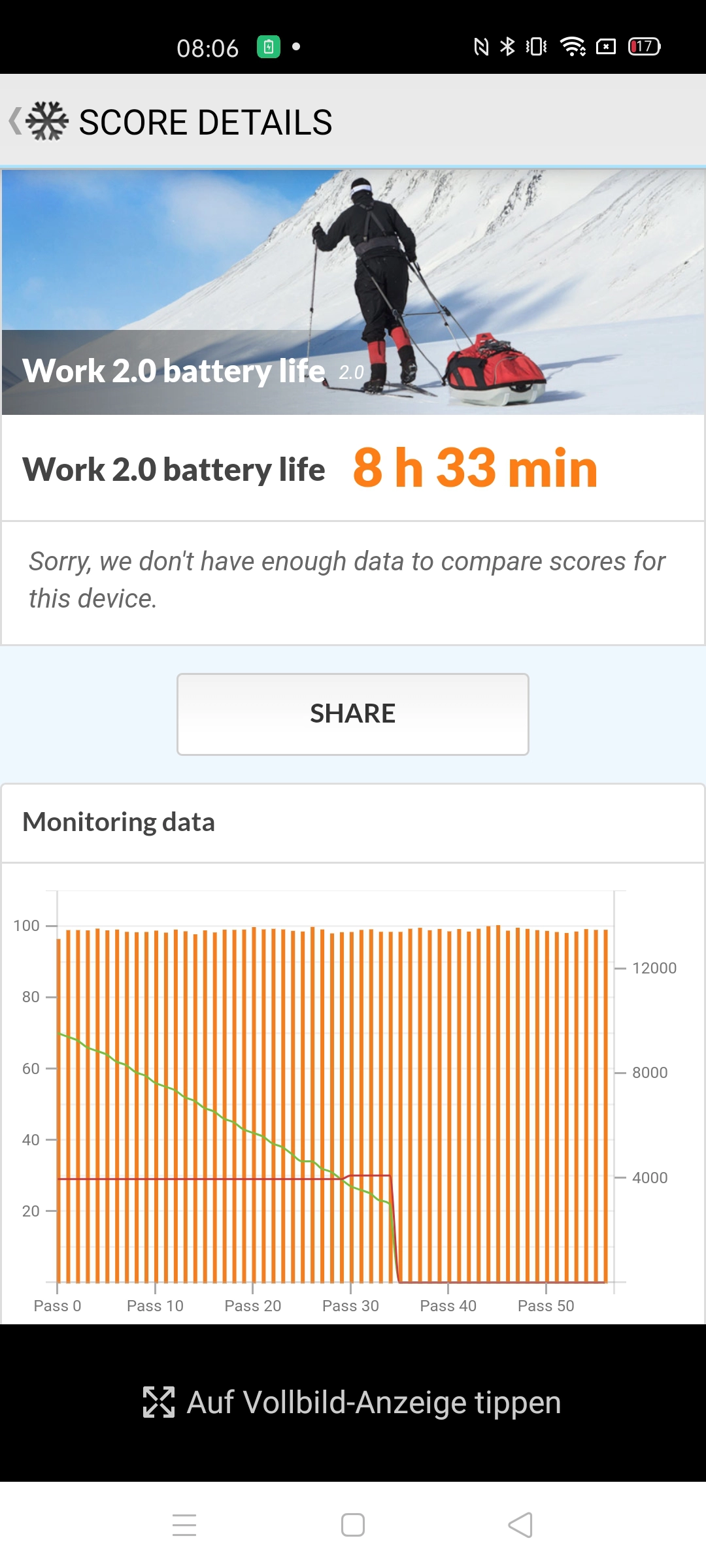Tap the 8 h 33 min result

[x=475, y=468]
